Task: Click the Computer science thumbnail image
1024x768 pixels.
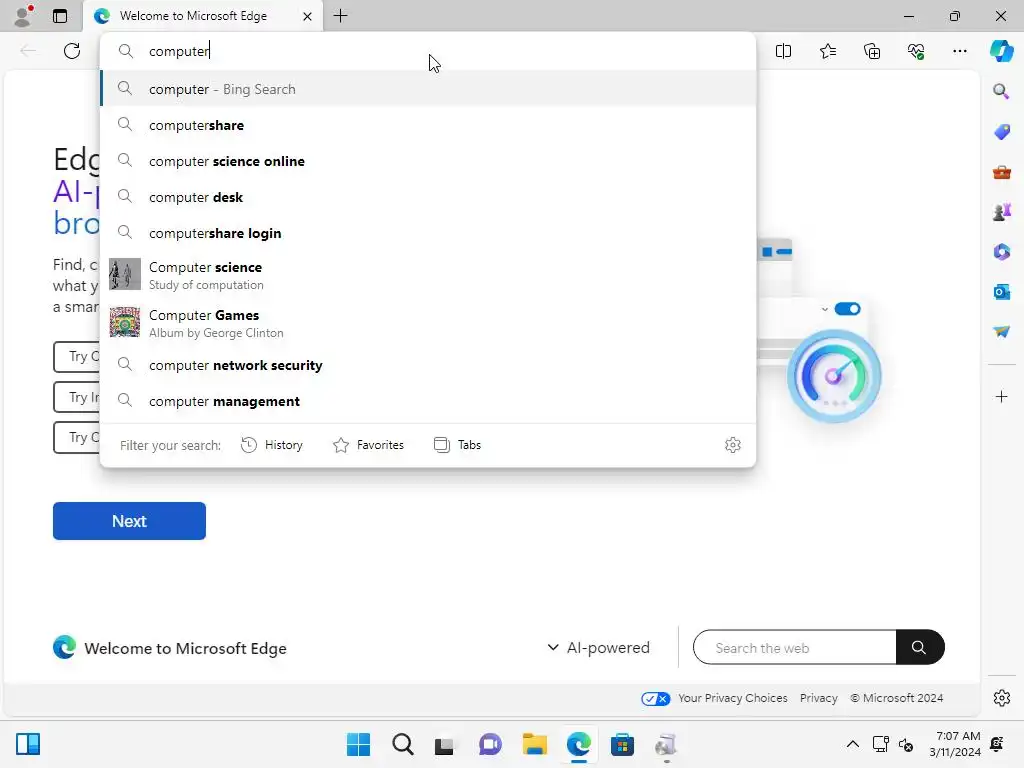Action: point(125,274)
